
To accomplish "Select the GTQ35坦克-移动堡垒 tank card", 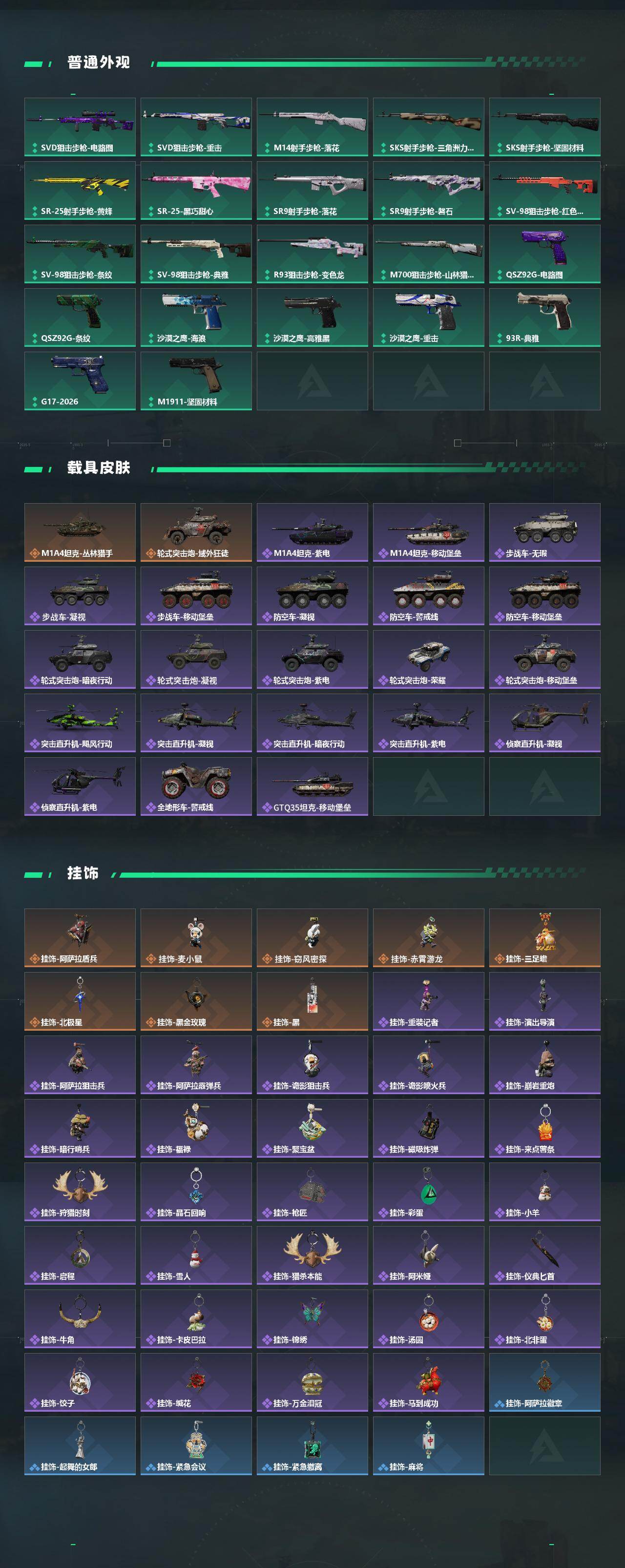I will 312,786.
